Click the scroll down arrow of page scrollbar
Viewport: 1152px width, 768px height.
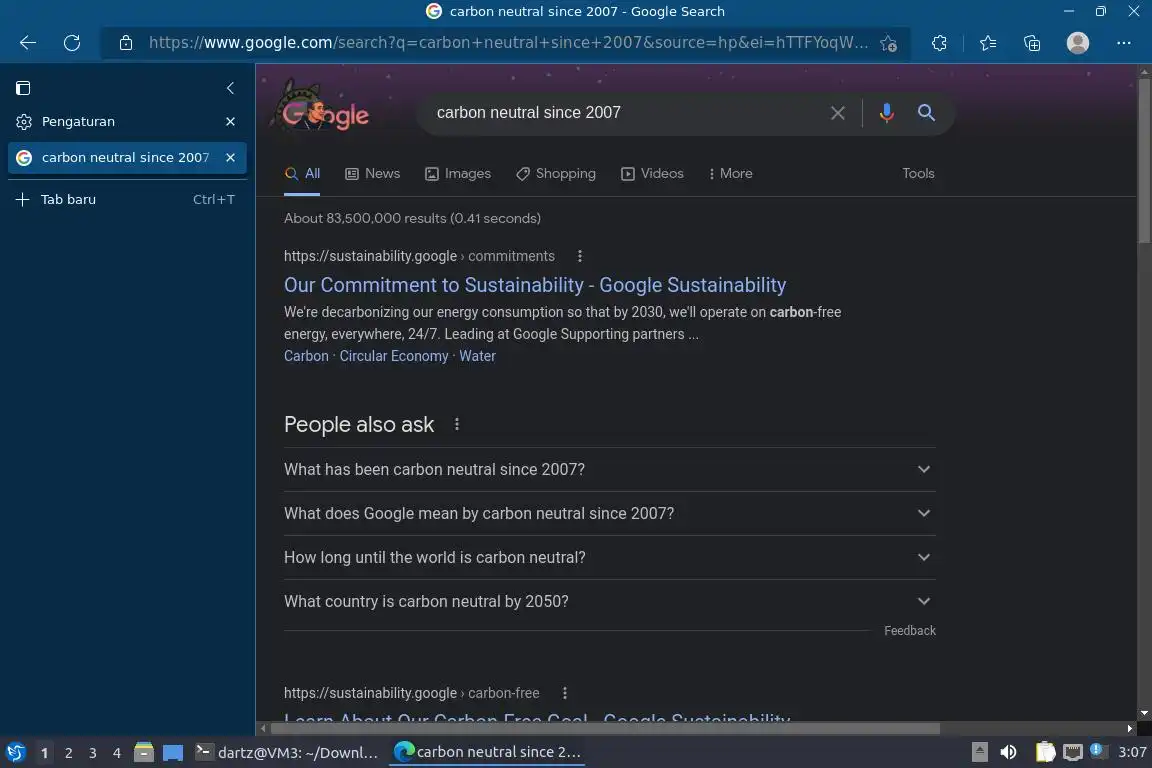coord(1144,713)
